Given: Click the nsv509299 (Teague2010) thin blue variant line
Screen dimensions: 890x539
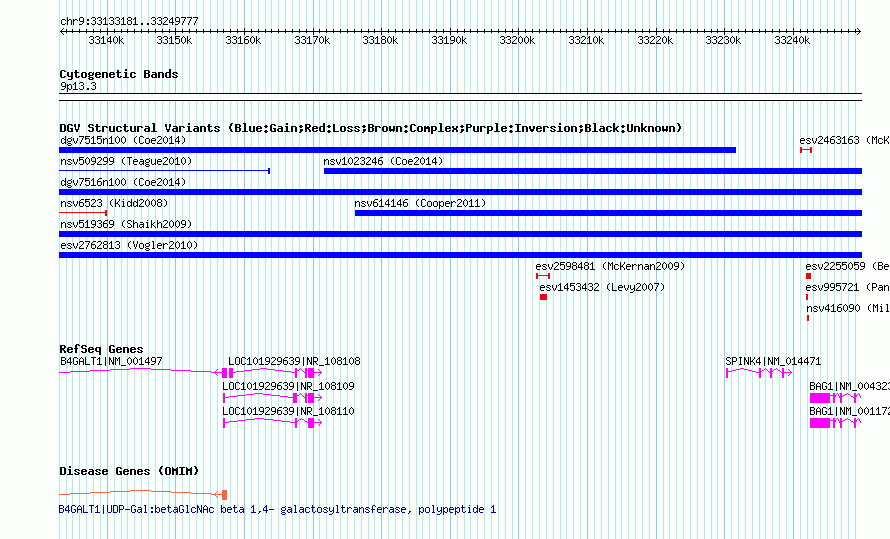Looking at the screenshot, I should [x=165, y=171].
